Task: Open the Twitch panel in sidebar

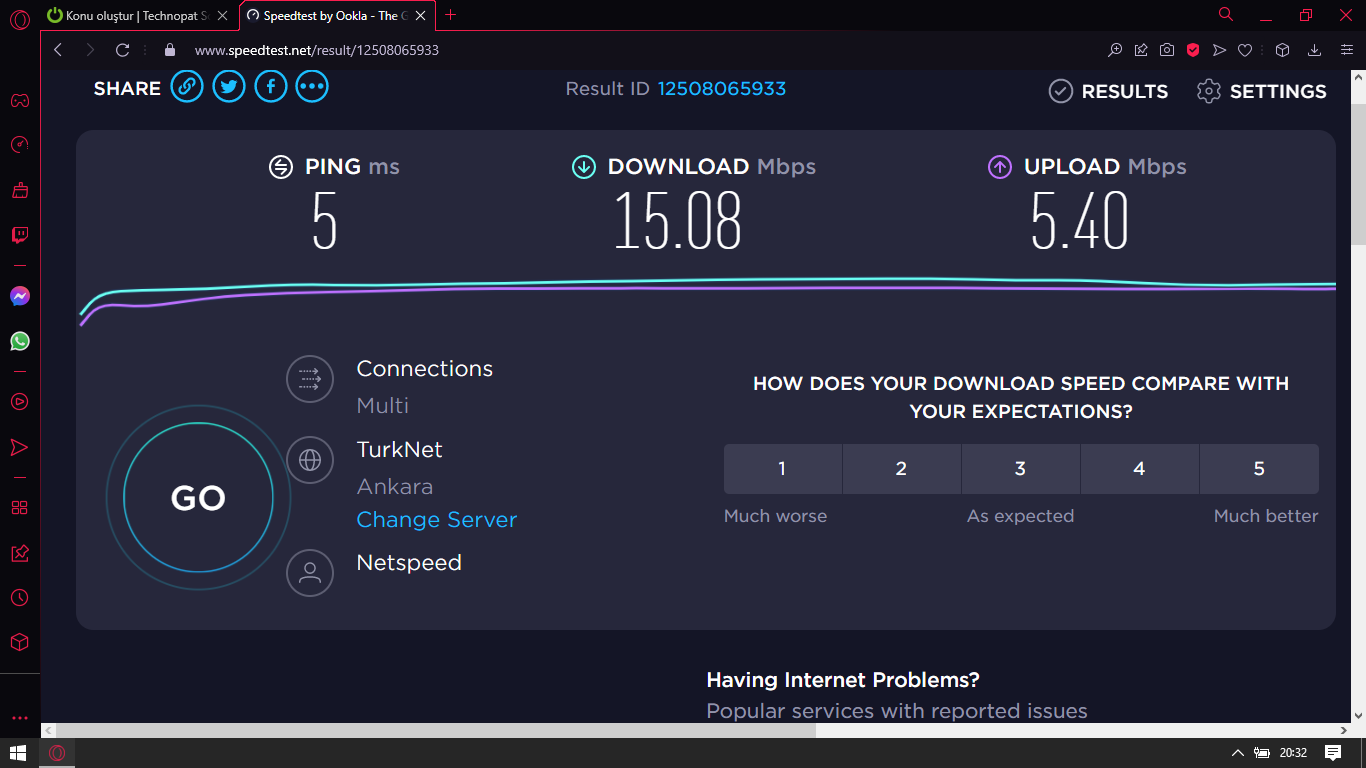Action: click(x=19, y=236)
